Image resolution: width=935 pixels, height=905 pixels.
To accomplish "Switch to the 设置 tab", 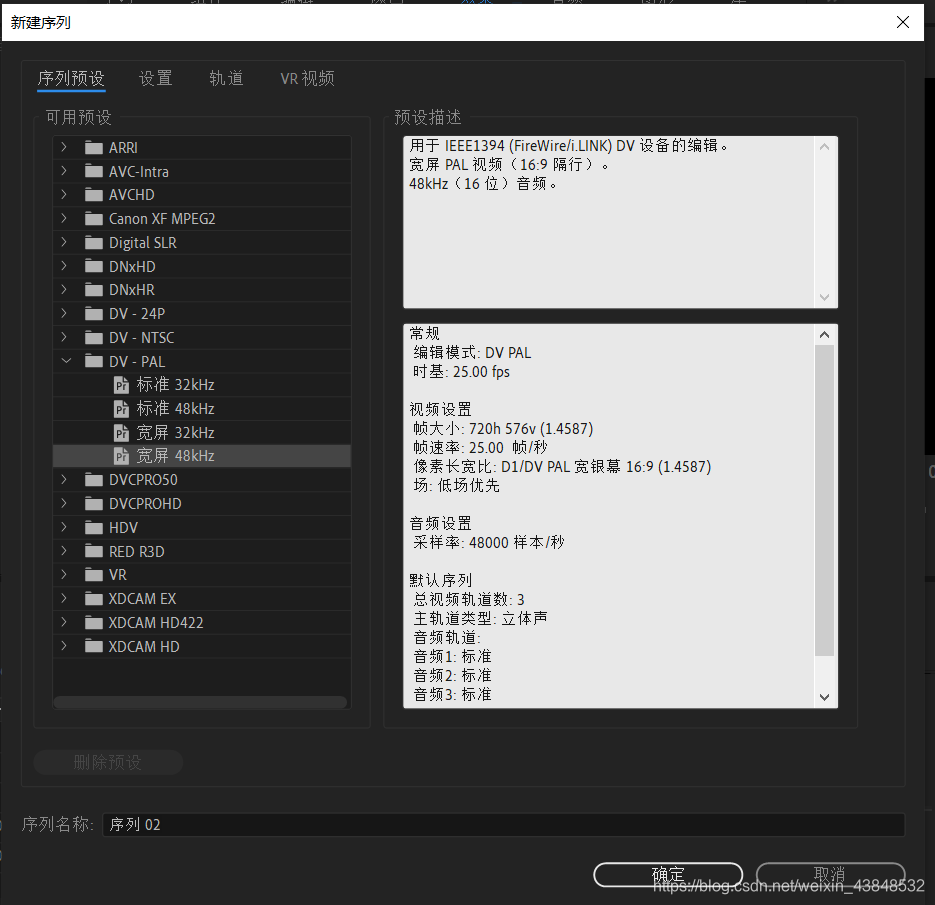I will click(156, 78).
